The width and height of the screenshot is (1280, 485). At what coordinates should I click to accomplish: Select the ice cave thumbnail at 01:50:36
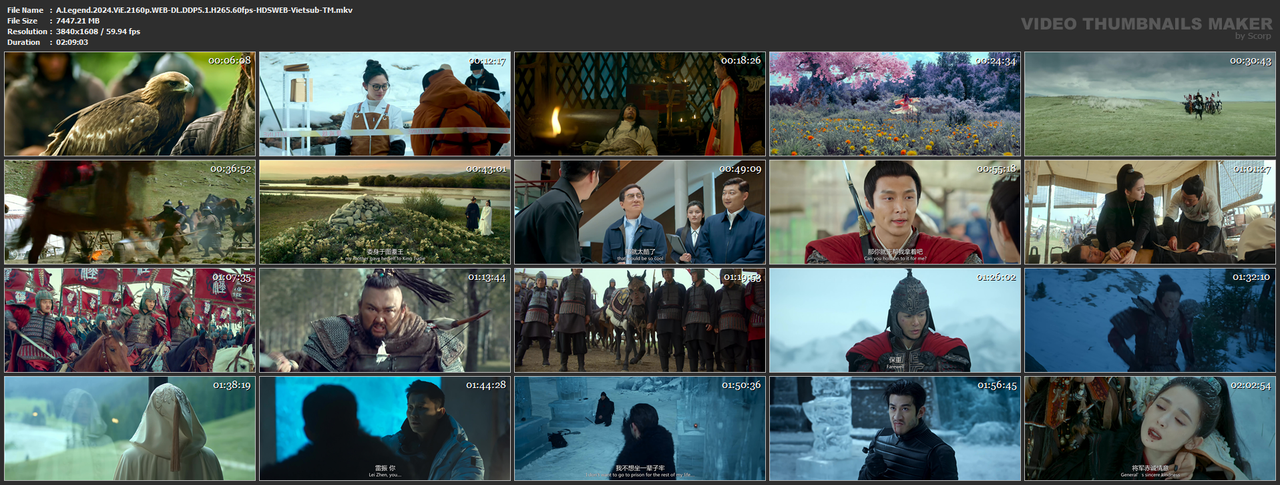pyautogui.click(x=640, y=427)
